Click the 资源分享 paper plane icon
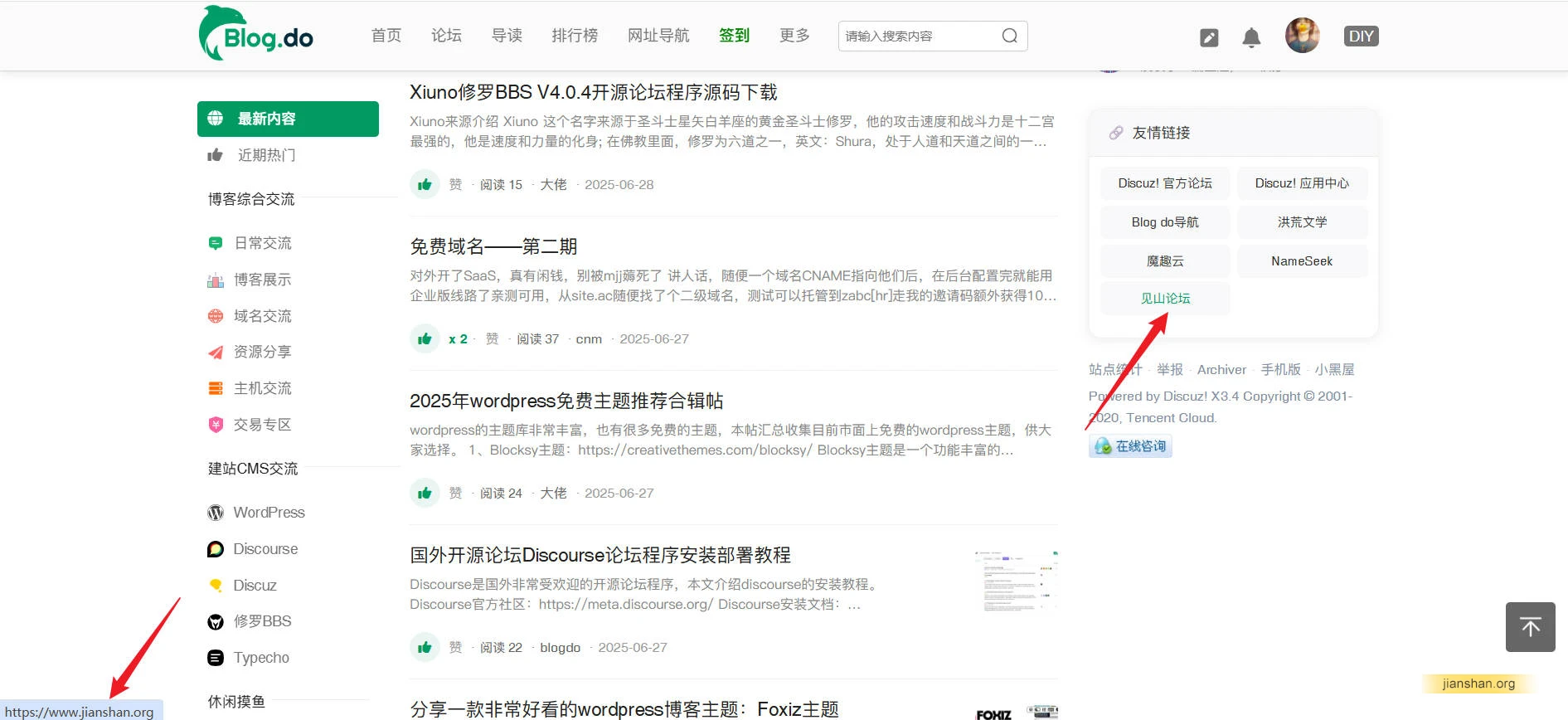 tap(216, 353)
